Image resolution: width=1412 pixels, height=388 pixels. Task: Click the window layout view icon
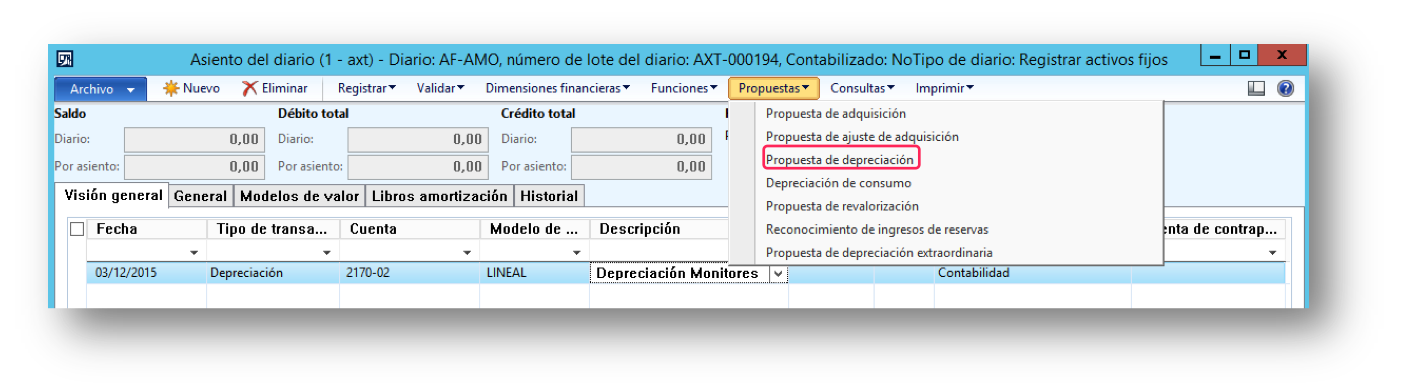1256,88
